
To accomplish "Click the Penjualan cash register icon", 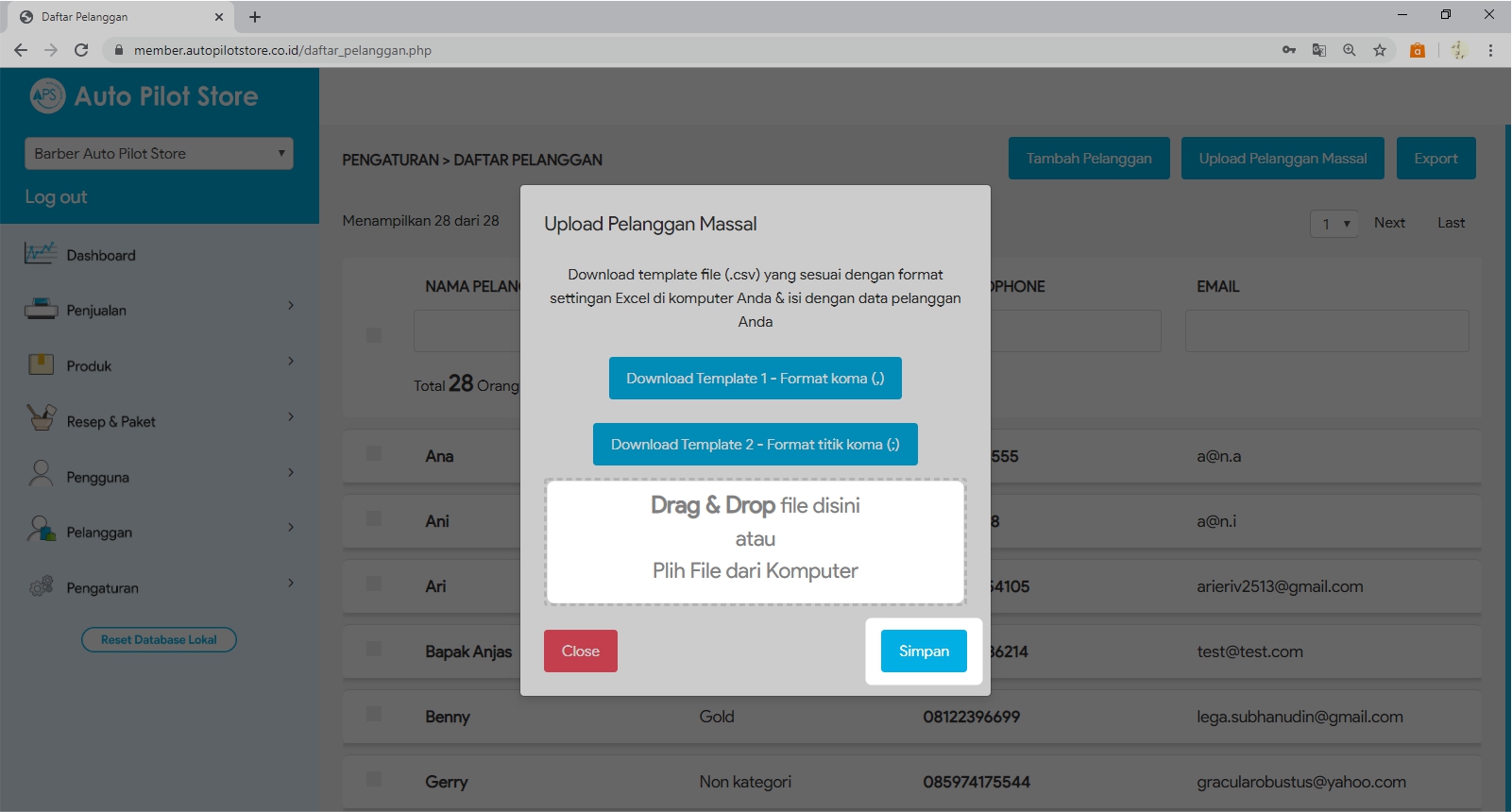I will pyautogui.click(x=41, y=310).
